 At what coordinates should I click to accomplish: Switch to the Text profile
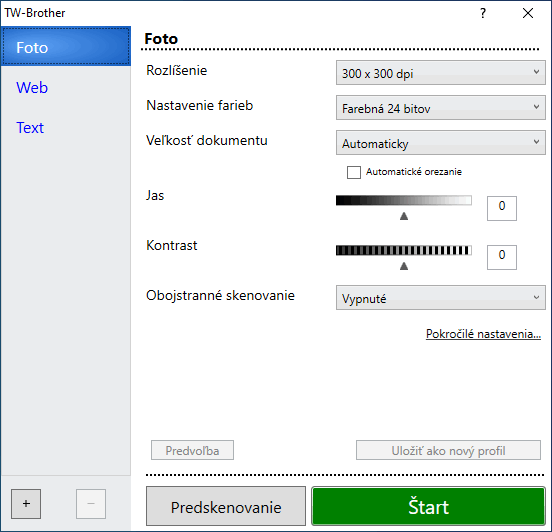pyautogui.click(x=30, y=127)
